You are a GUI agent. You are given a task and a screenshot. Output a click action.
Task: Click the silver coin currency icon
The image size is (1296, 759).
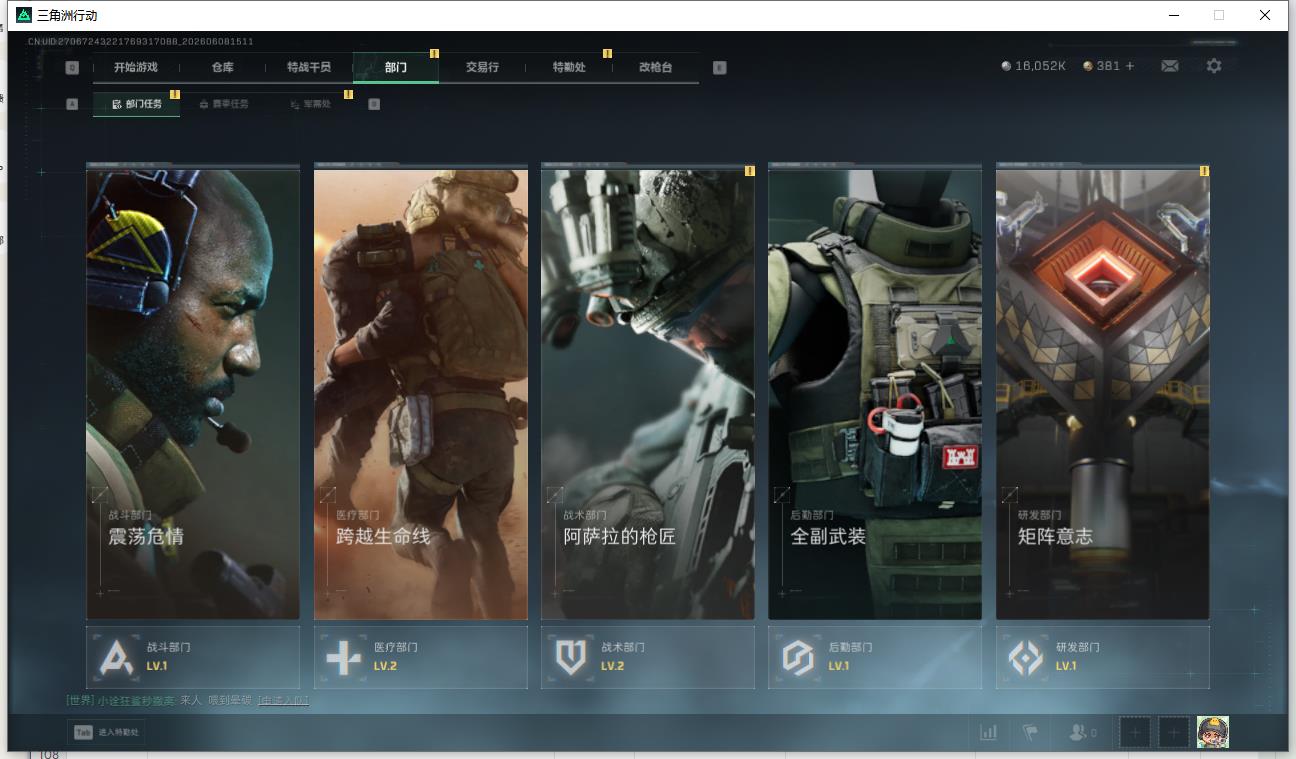click(x=1006, y=66)
